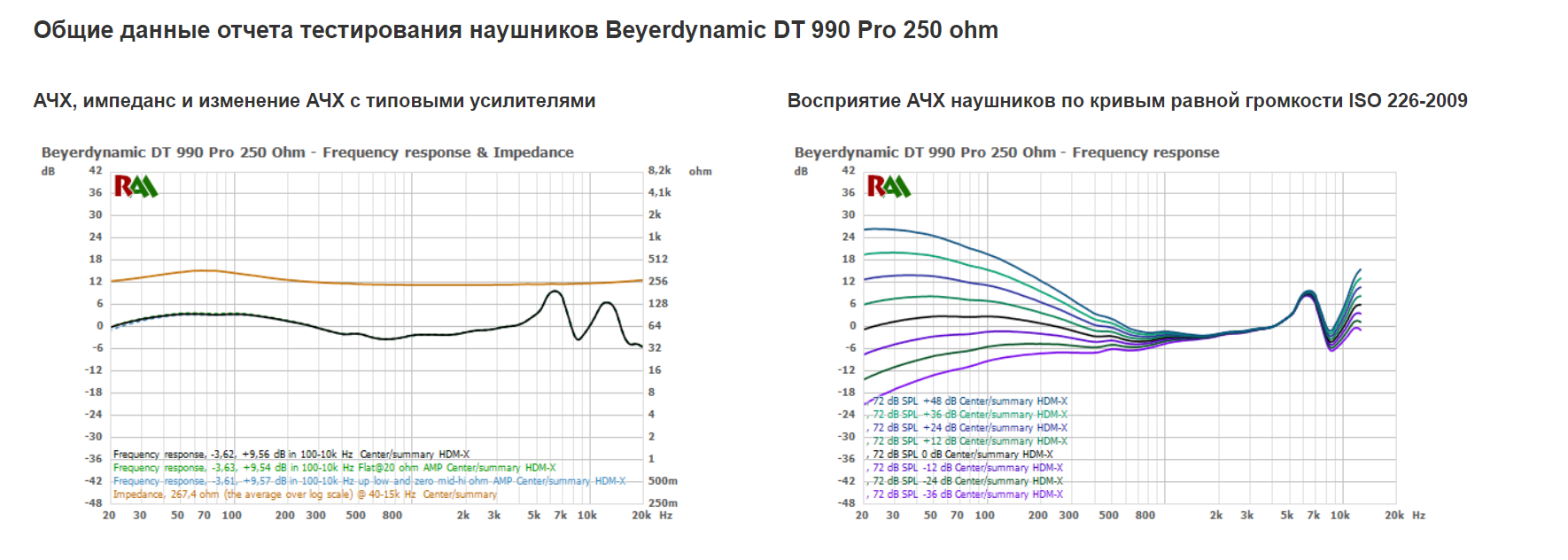The height and width of the screenshot is (560, 1568).
Task: Click impedance axis value '8,2k'
Action: pyautogui.click(x=660, y=170)
